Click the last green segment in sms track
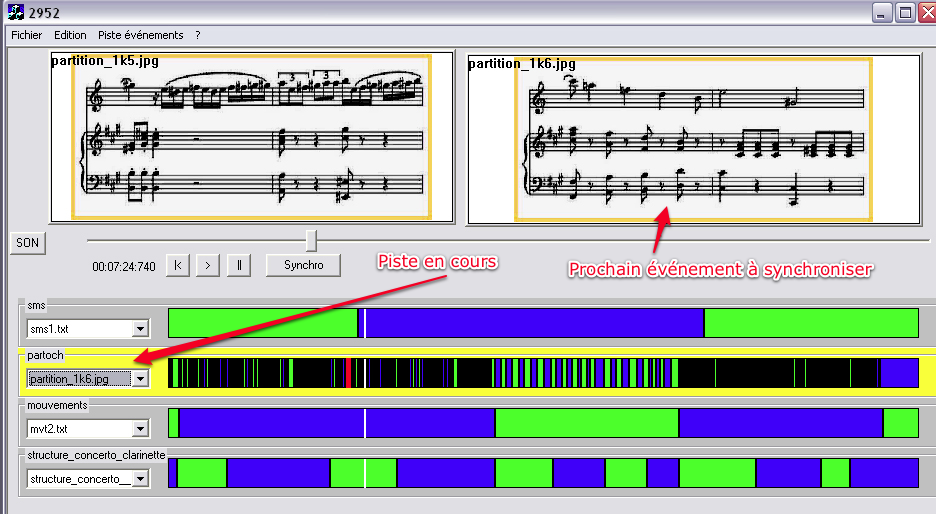The width and height of the screenshot is (936, 514). [x=811, y=323]
